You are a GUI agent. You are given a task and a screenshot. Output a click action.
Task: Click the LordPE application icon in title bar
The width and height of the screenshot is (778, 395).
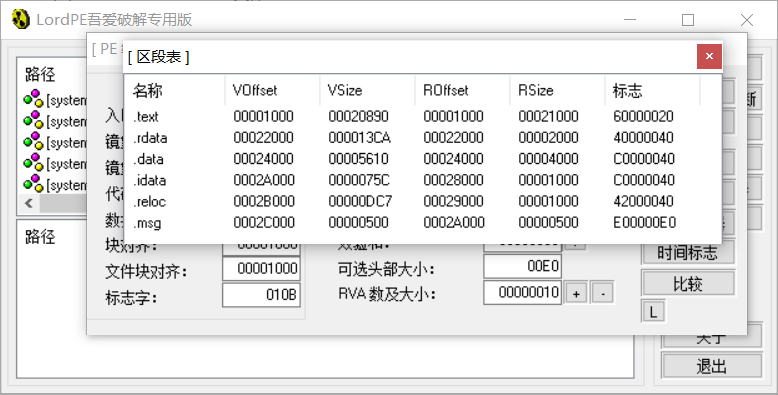20,20
